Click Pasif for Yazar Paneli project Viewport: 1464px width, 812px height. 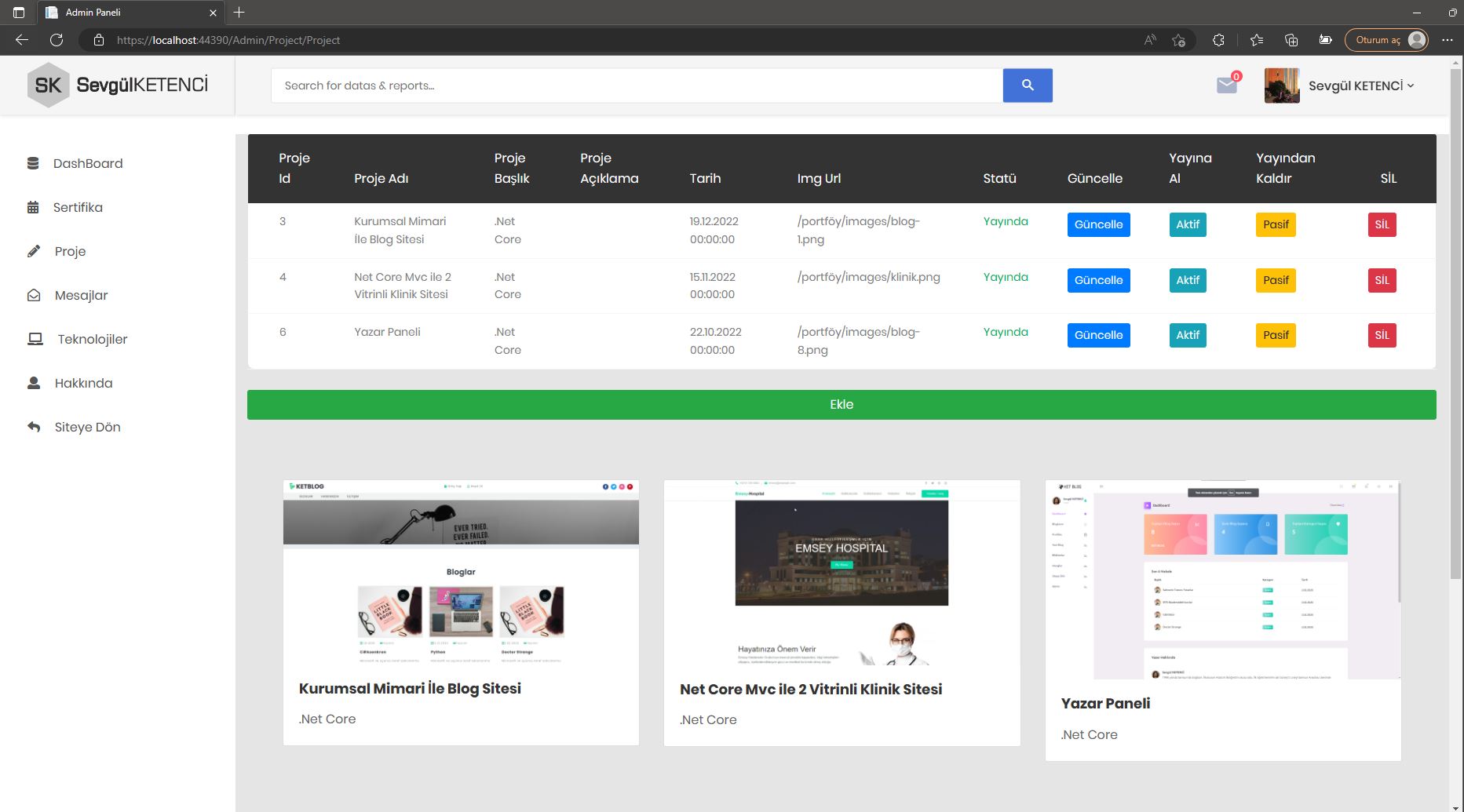click(x=1276, y=335)
